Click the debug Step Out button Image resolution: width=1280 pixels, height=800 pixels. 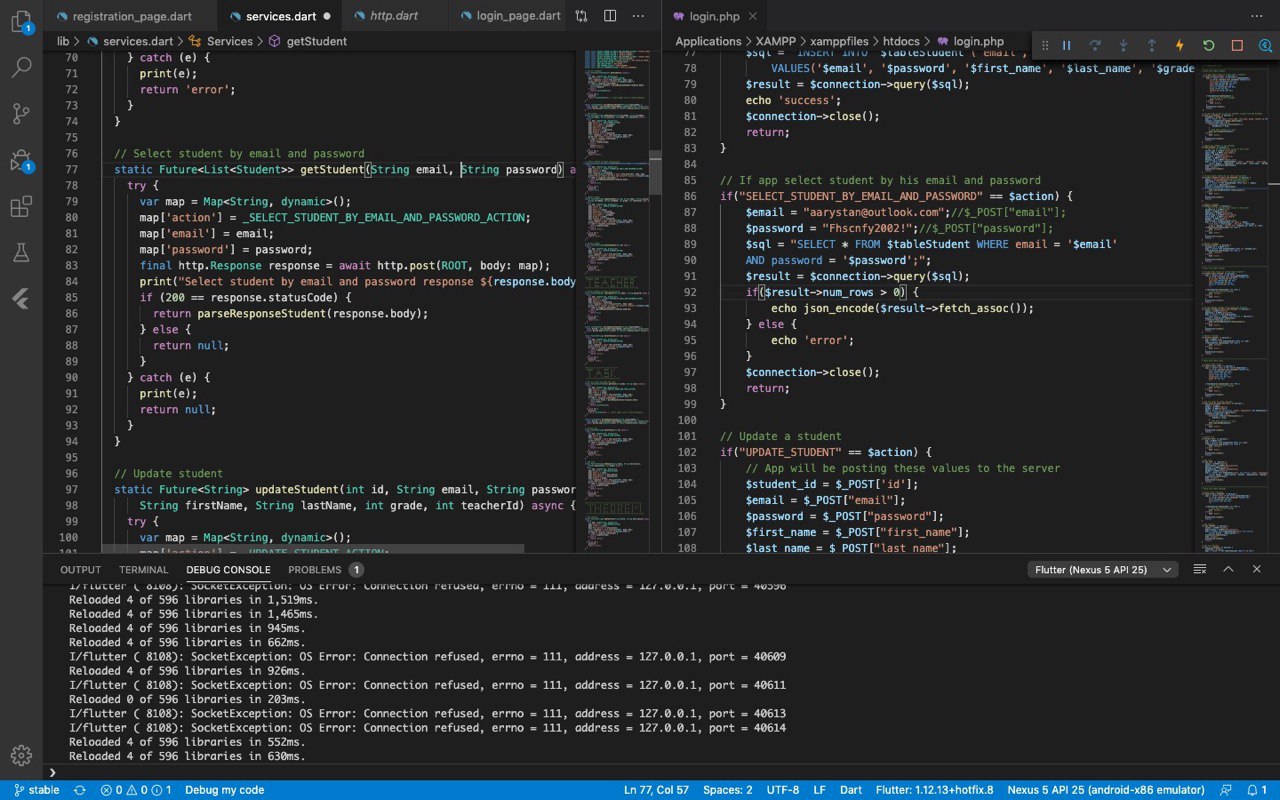point(1151,45)
